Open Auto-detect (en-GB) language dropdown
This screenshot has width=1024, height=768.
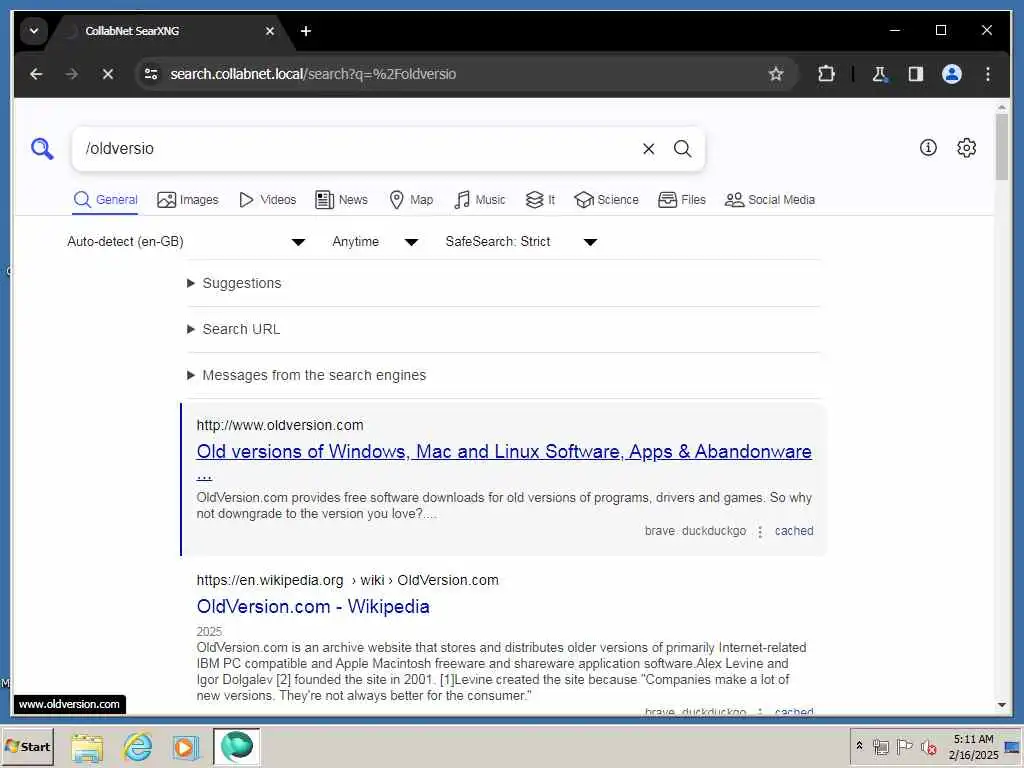186,242
